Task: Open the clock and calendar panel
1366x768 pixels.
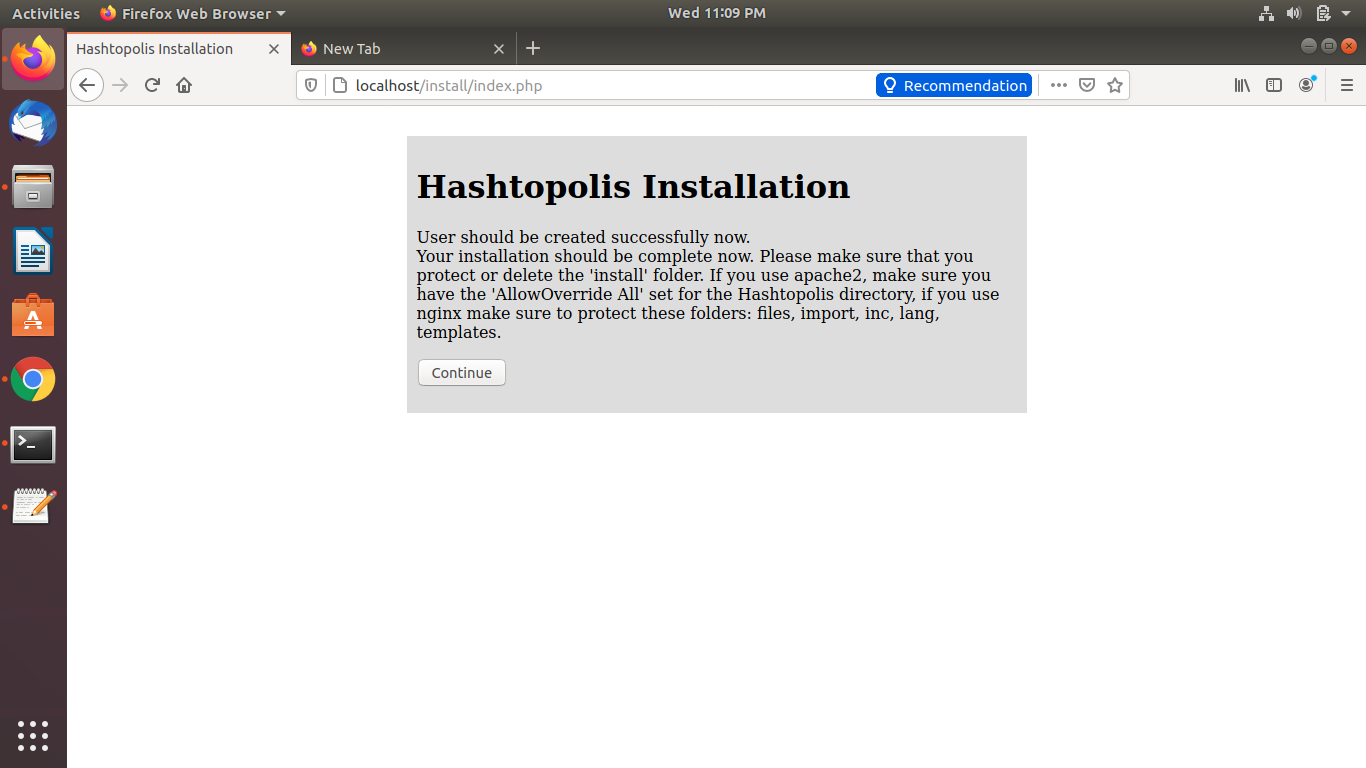Action: pyautogui.click(x=716, y=13)
